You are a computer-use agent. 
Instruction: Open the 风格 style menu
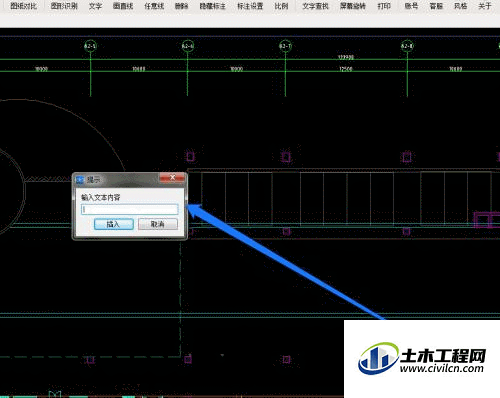point(460,6)
